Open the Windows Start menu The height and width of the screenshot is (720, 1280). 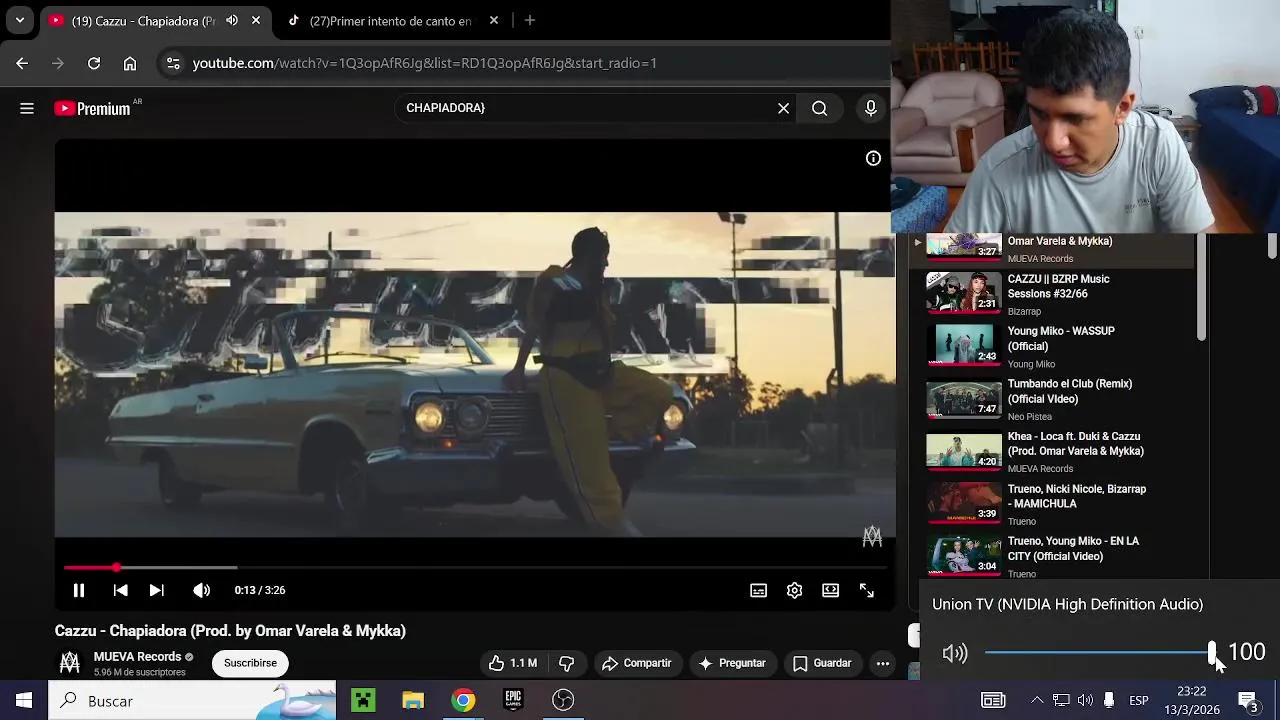(24, 700)
